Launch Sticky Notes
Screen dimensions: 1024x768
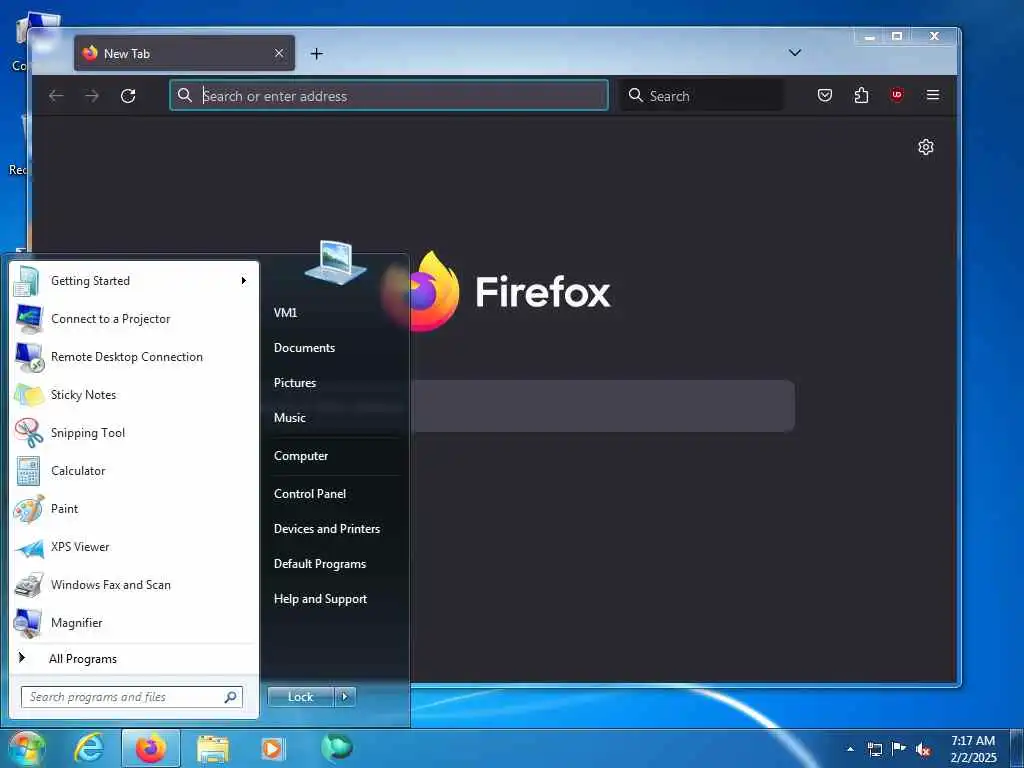(134, 394)
